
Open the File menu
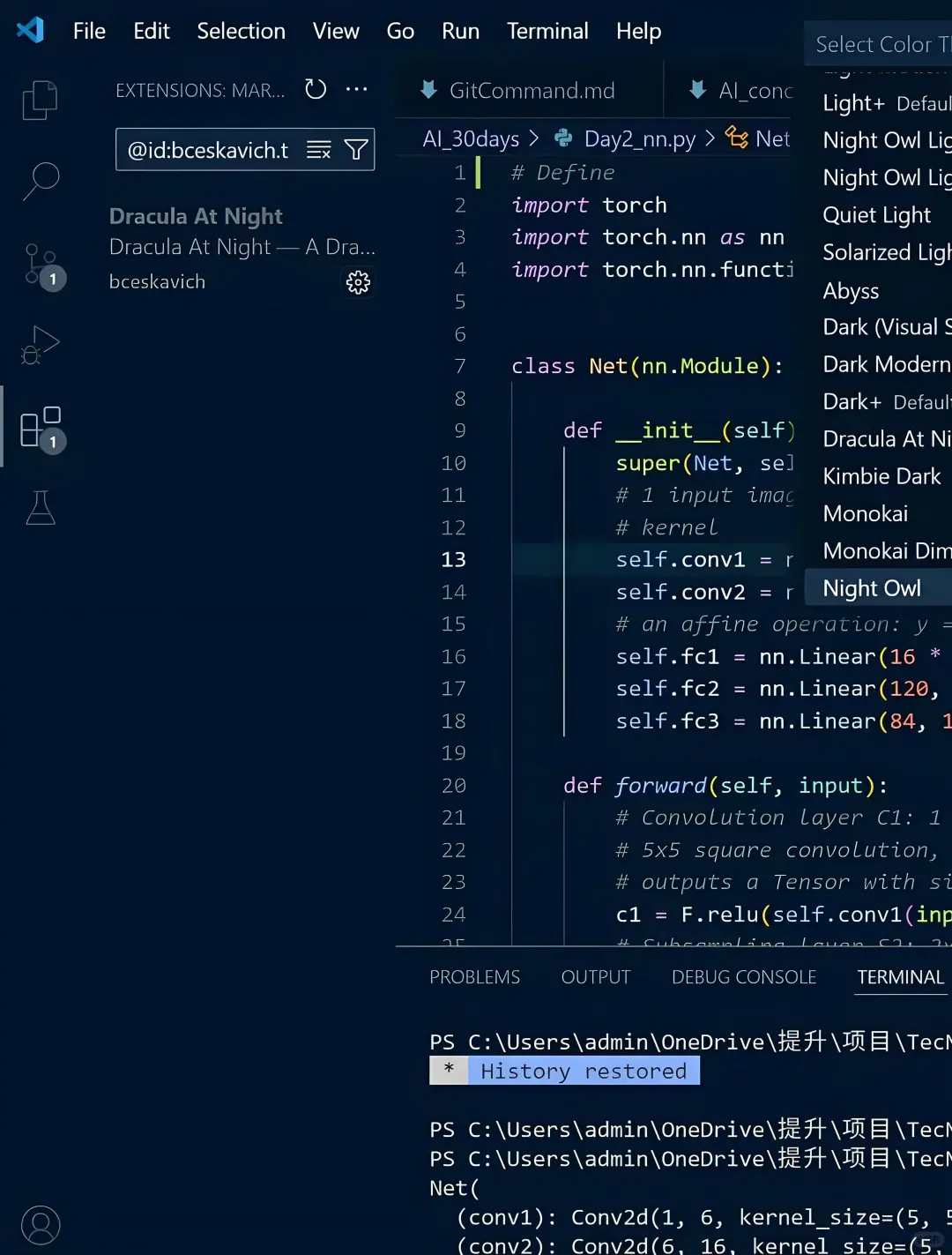89,31
